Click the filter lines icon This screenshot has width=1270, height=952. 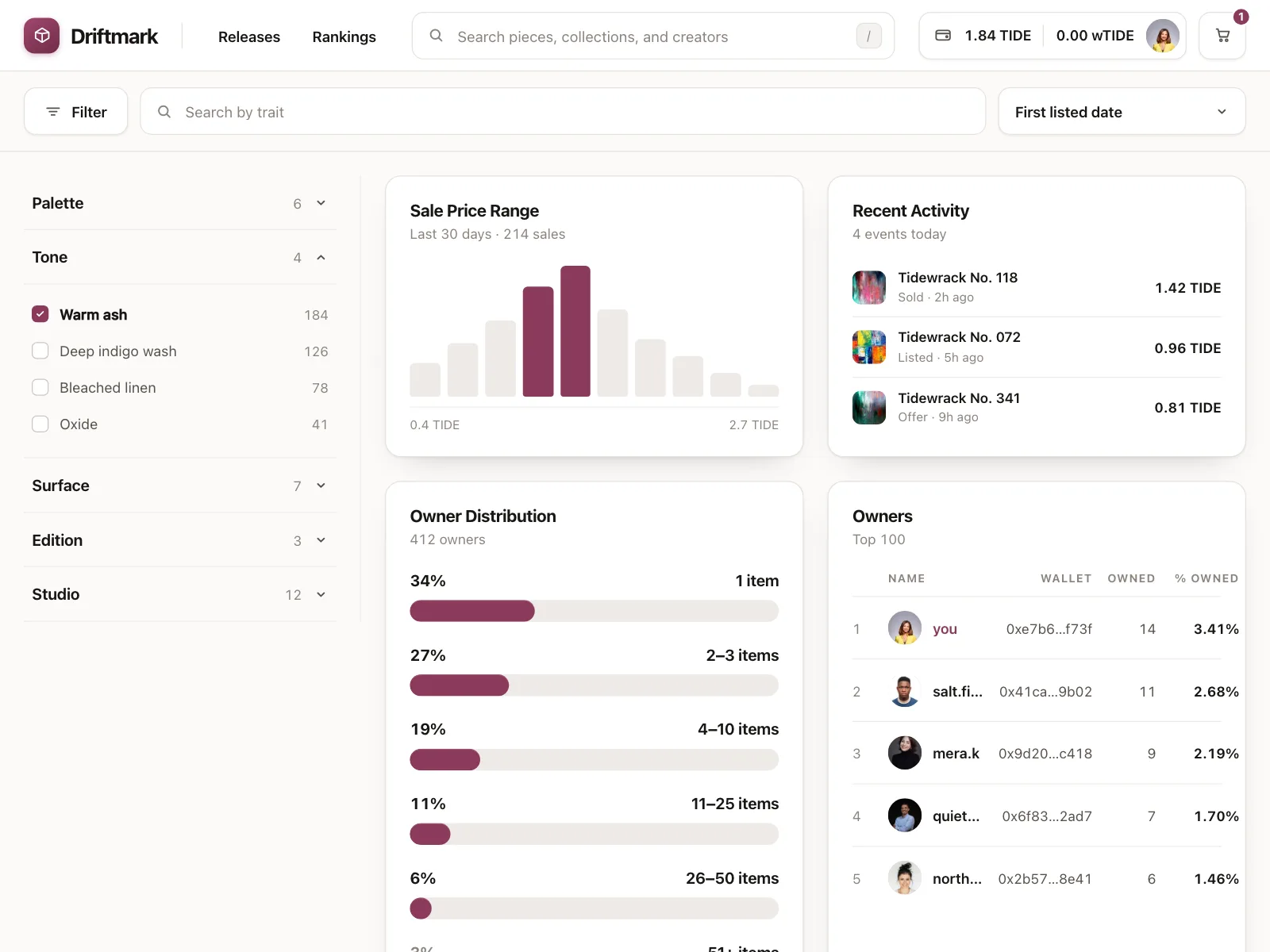tap(53, 112)
